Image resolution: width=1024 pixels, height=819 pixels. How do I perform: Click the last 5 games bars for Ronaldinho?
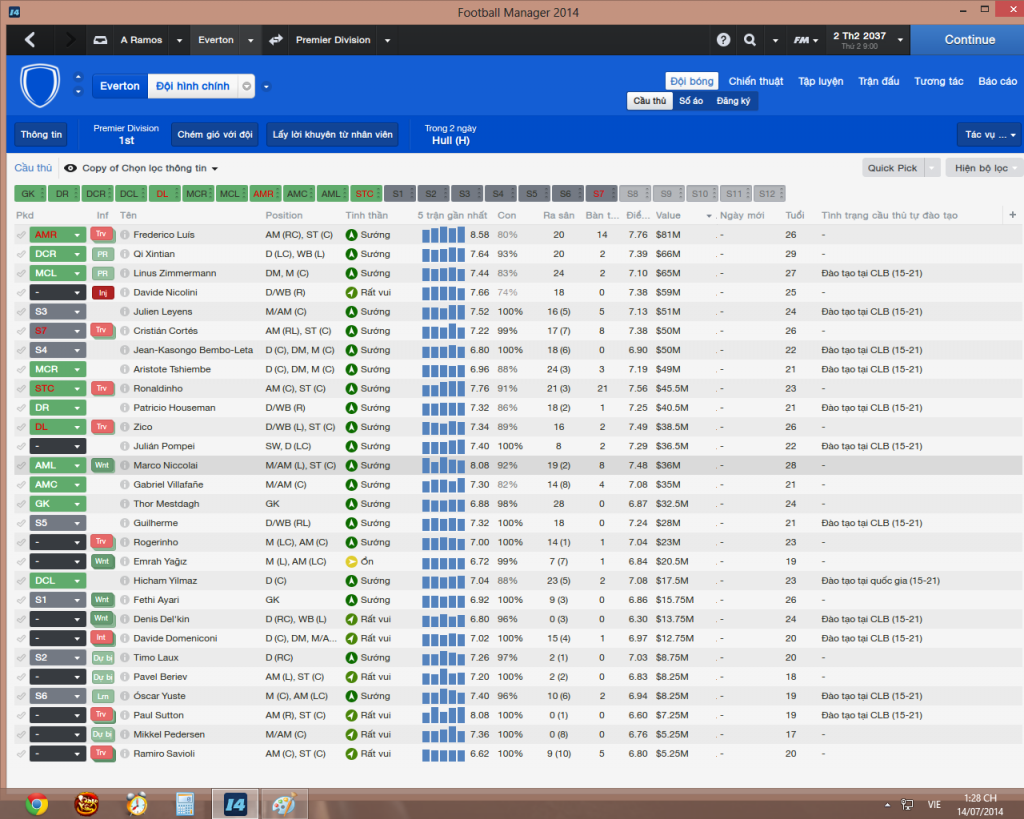pos(443,388)
